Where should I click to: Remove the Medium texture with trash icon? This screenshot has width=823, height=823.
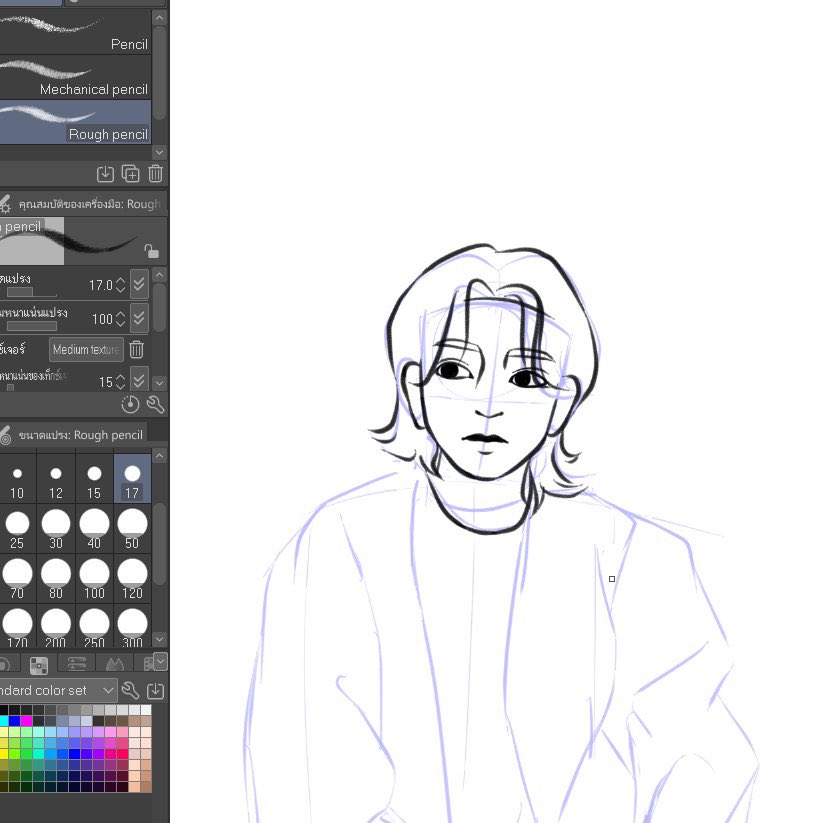(136, 350)
